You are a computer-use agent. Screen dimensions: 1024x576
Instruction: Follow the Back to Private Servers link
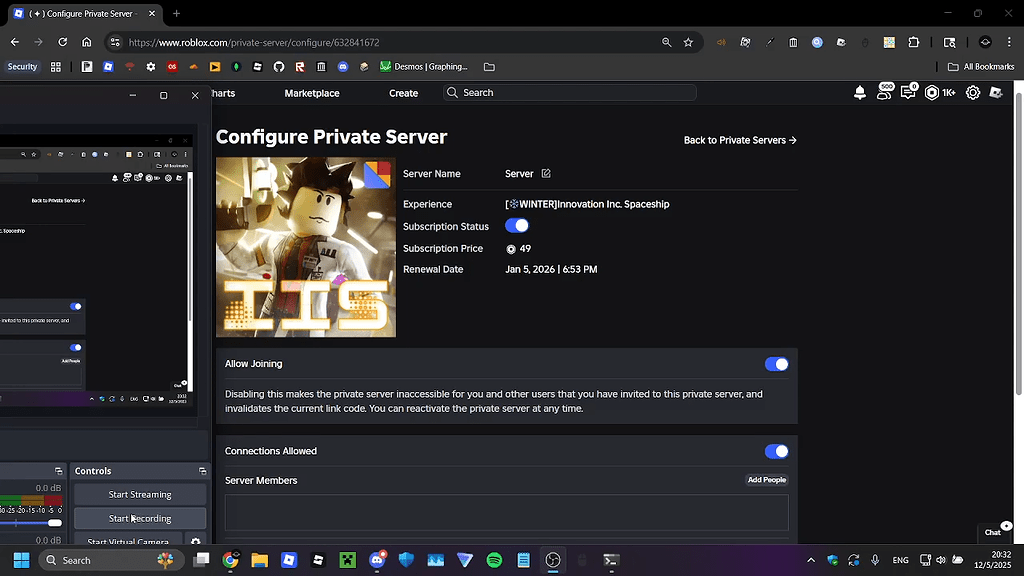(x=740, y=140)
